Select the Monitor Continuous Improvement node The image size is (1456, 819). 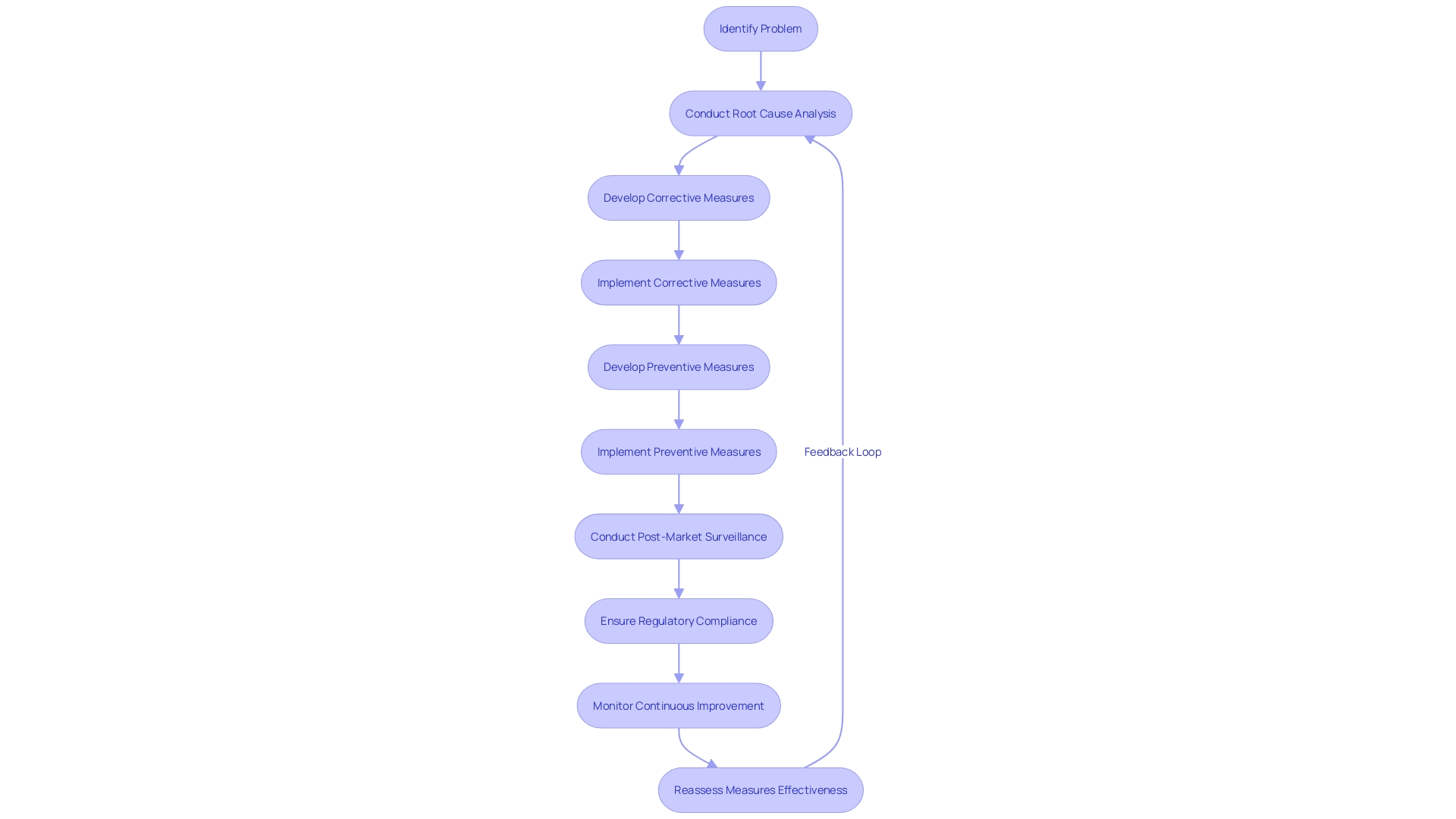(678, 705)
